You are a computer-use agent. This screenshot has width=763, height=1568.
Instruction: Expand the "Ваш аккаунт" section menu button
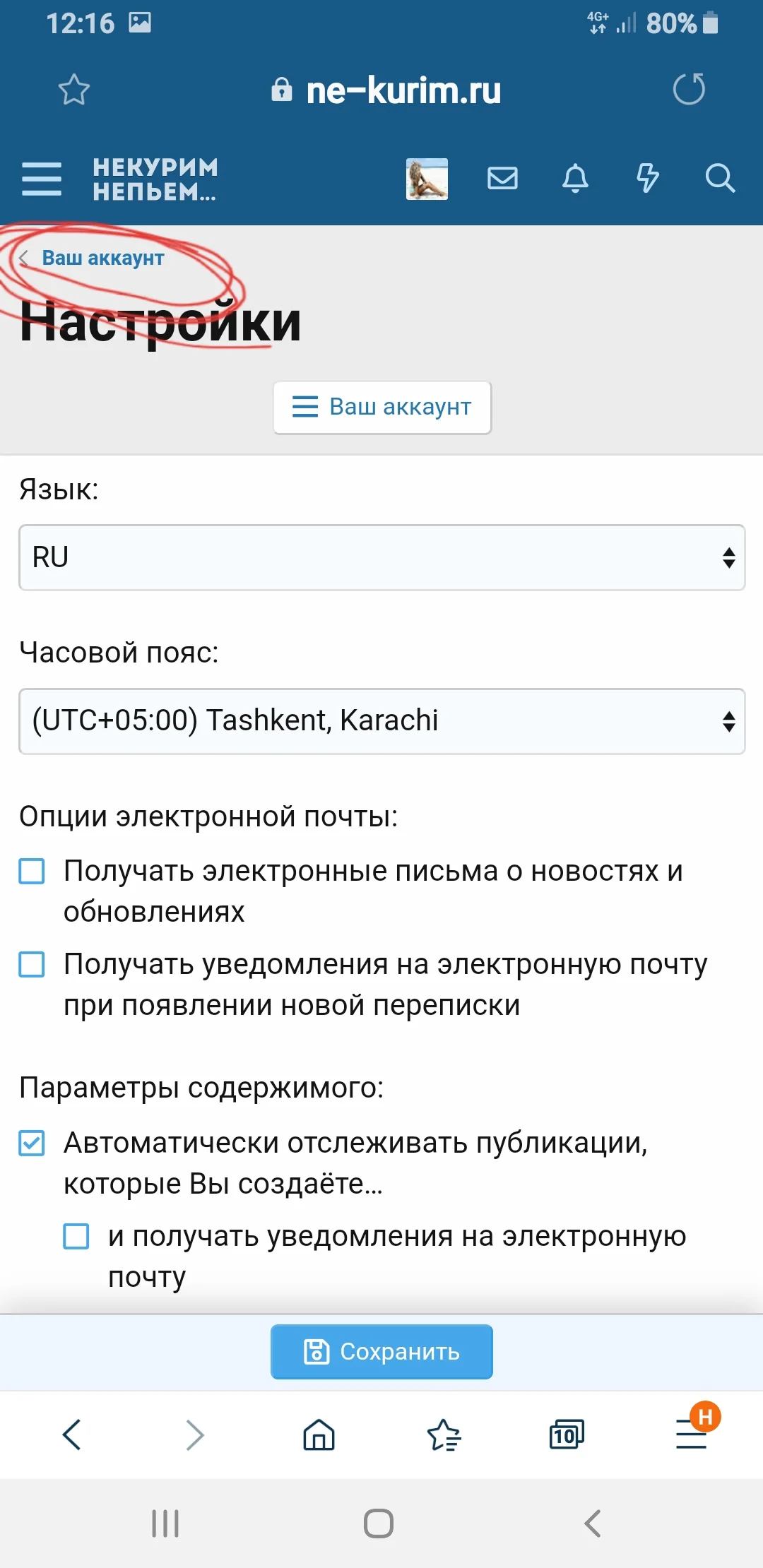(x=382, y=407)
